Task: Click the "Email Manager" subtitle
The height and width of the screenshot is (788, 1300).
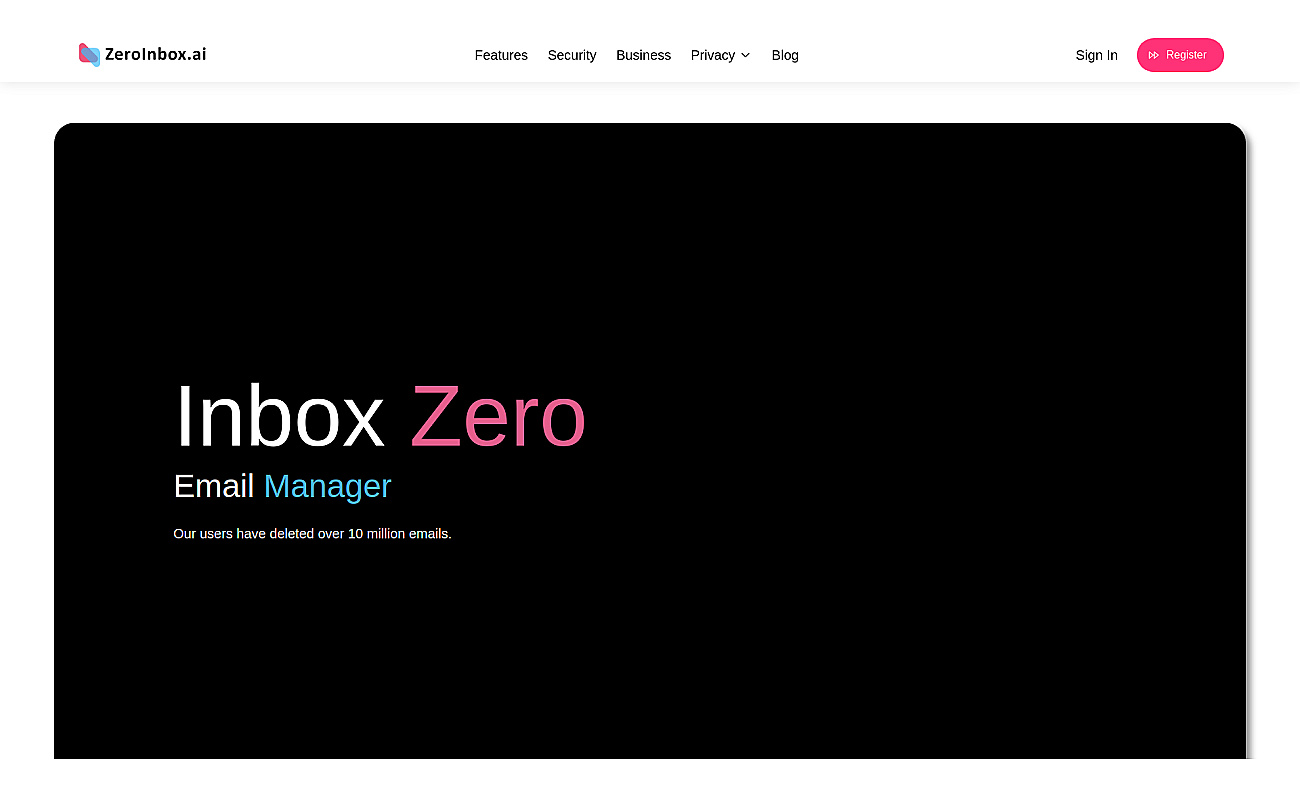Action: pyautogui.click(x=282, y=486)
